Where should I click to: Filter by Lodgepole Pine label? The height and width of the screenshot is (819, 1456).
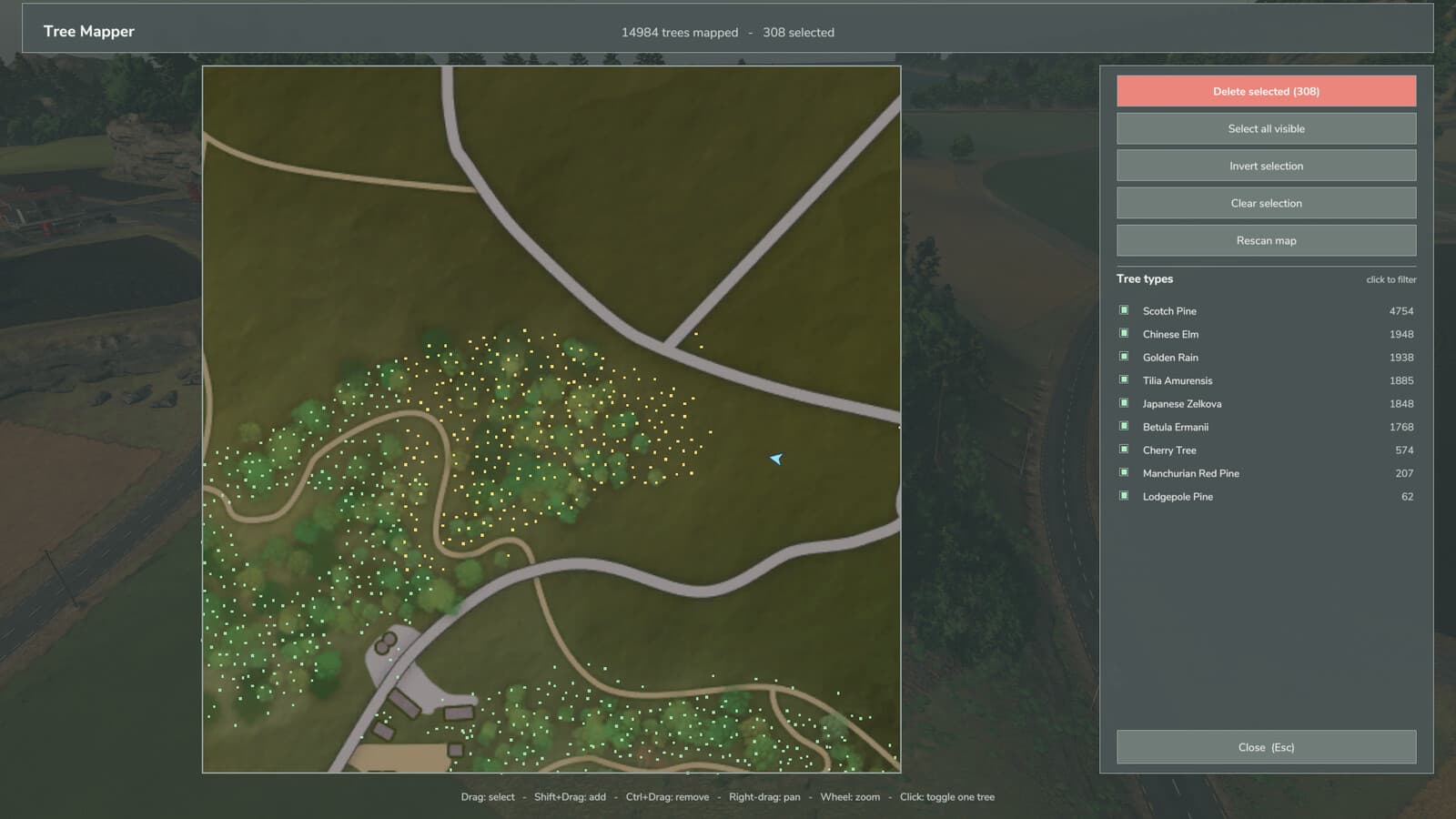1178,497
